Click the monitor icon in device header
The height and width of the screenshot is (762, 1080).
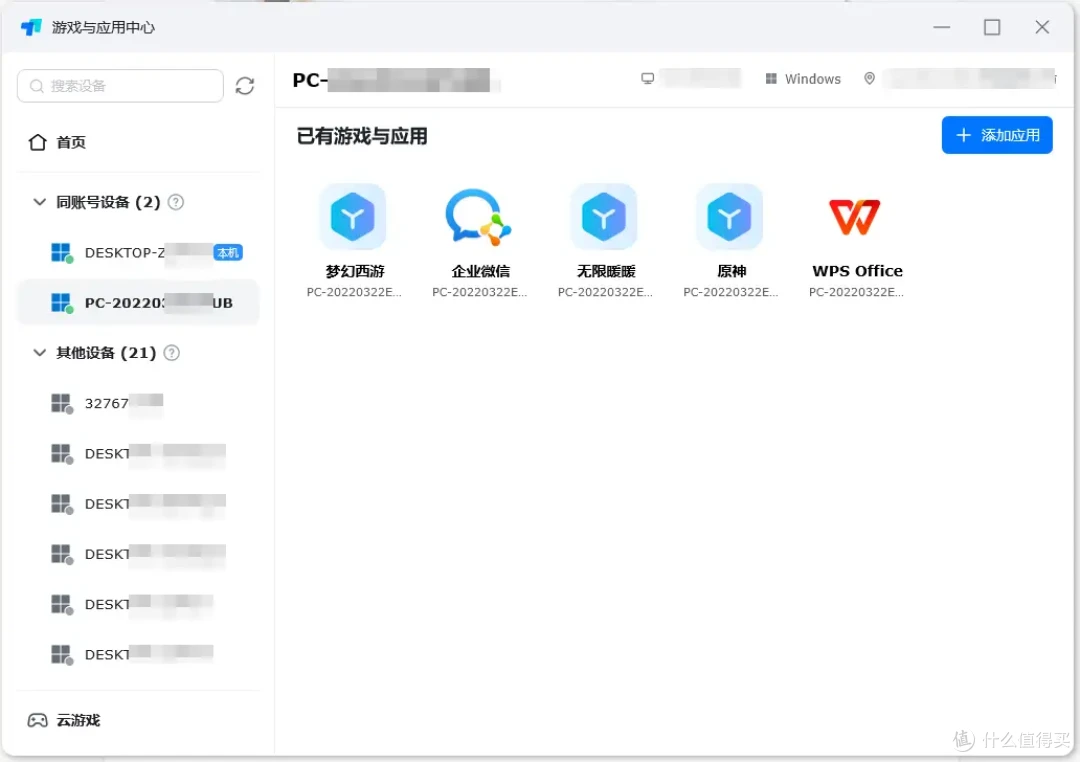(647, 79)
